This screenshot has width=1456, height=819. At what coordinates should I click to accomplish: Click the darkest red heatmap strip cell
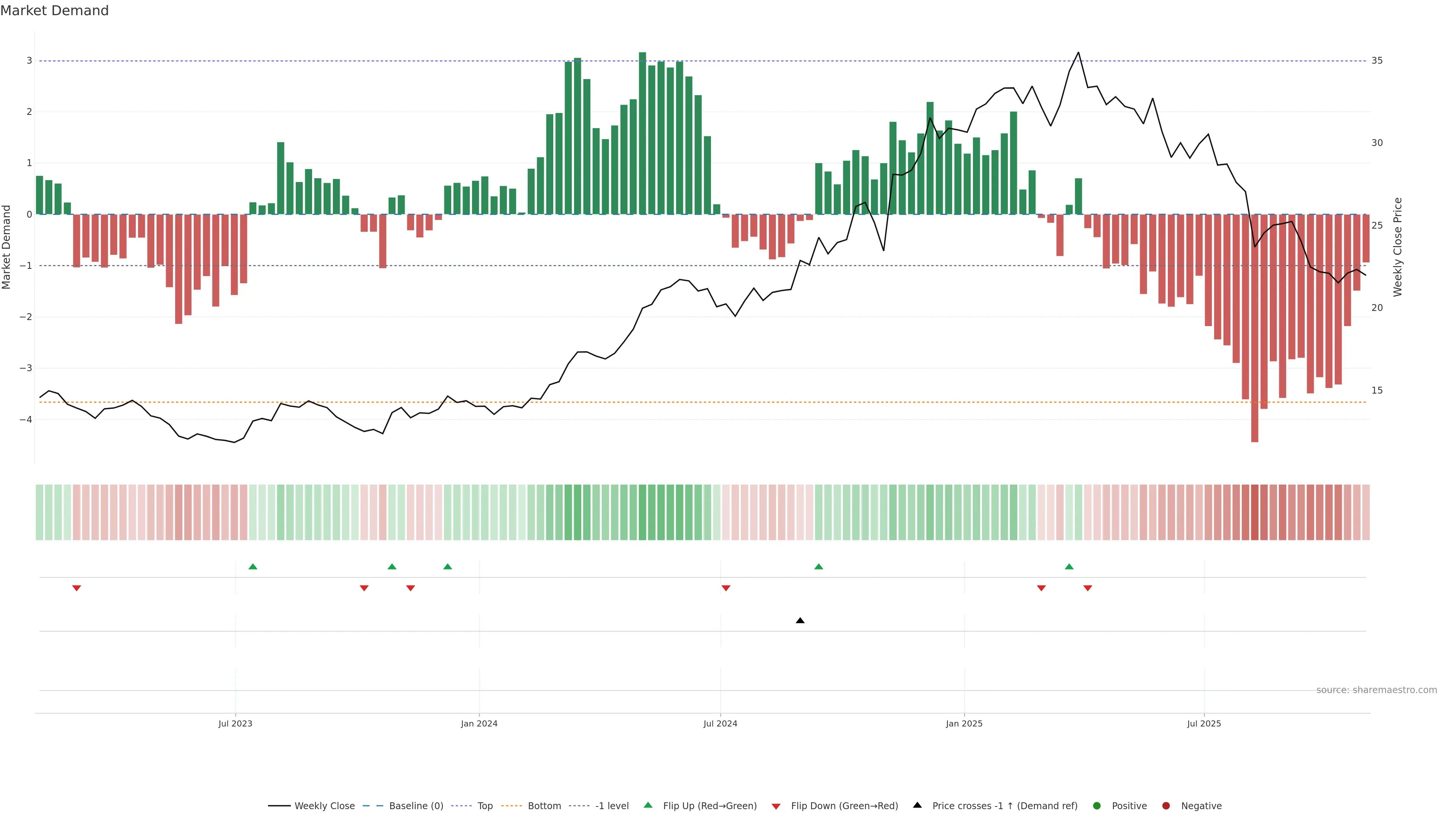1254,512
